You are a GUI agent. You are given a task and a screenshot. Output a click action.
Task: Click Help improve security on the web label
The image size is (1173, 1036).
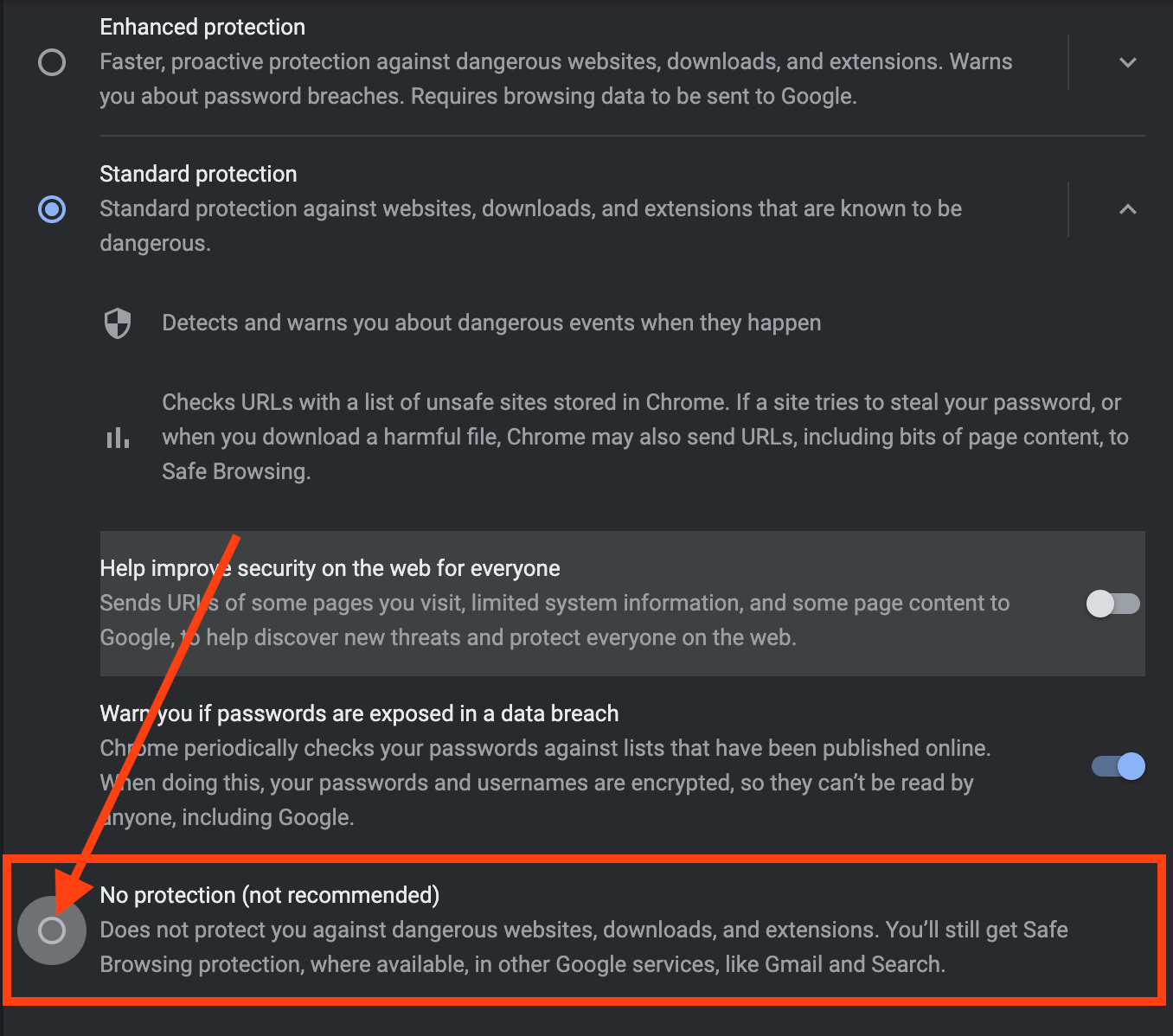click(x=330, y=568)
